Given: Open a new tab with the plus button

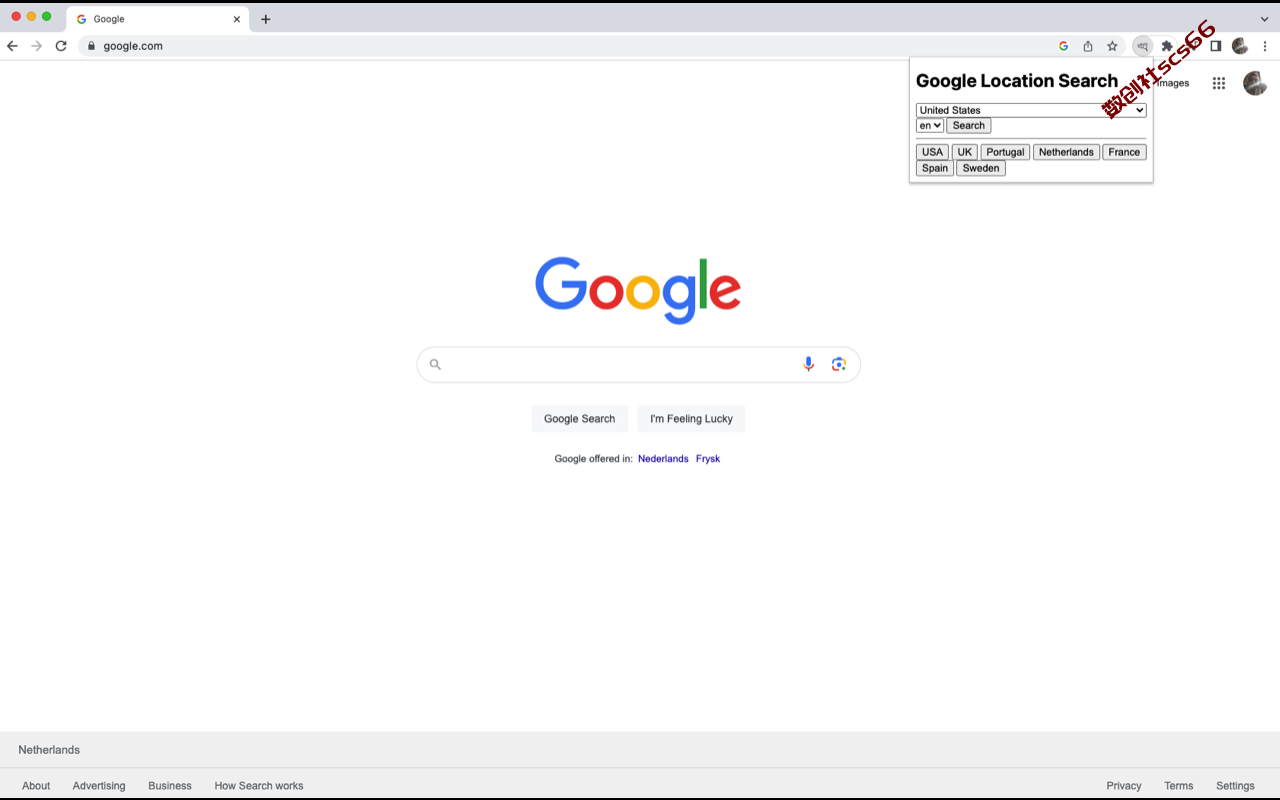Looking at the screenshot, I should click(265, 19).
